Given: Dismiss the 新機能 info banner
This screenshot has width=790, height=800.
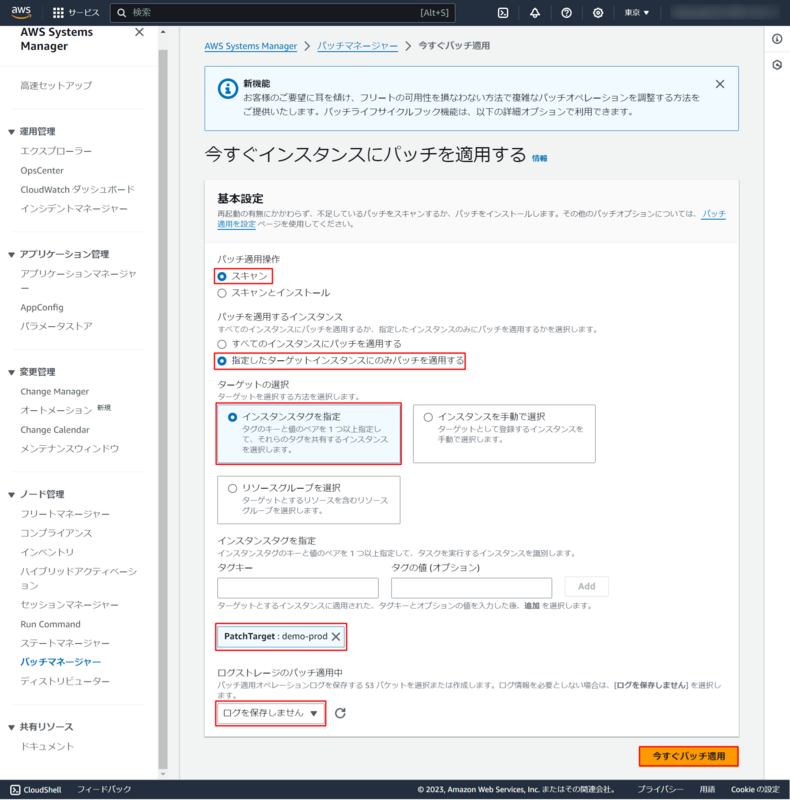Looking at the screenshot, I should pyautogui.click(x=720, y=84).
